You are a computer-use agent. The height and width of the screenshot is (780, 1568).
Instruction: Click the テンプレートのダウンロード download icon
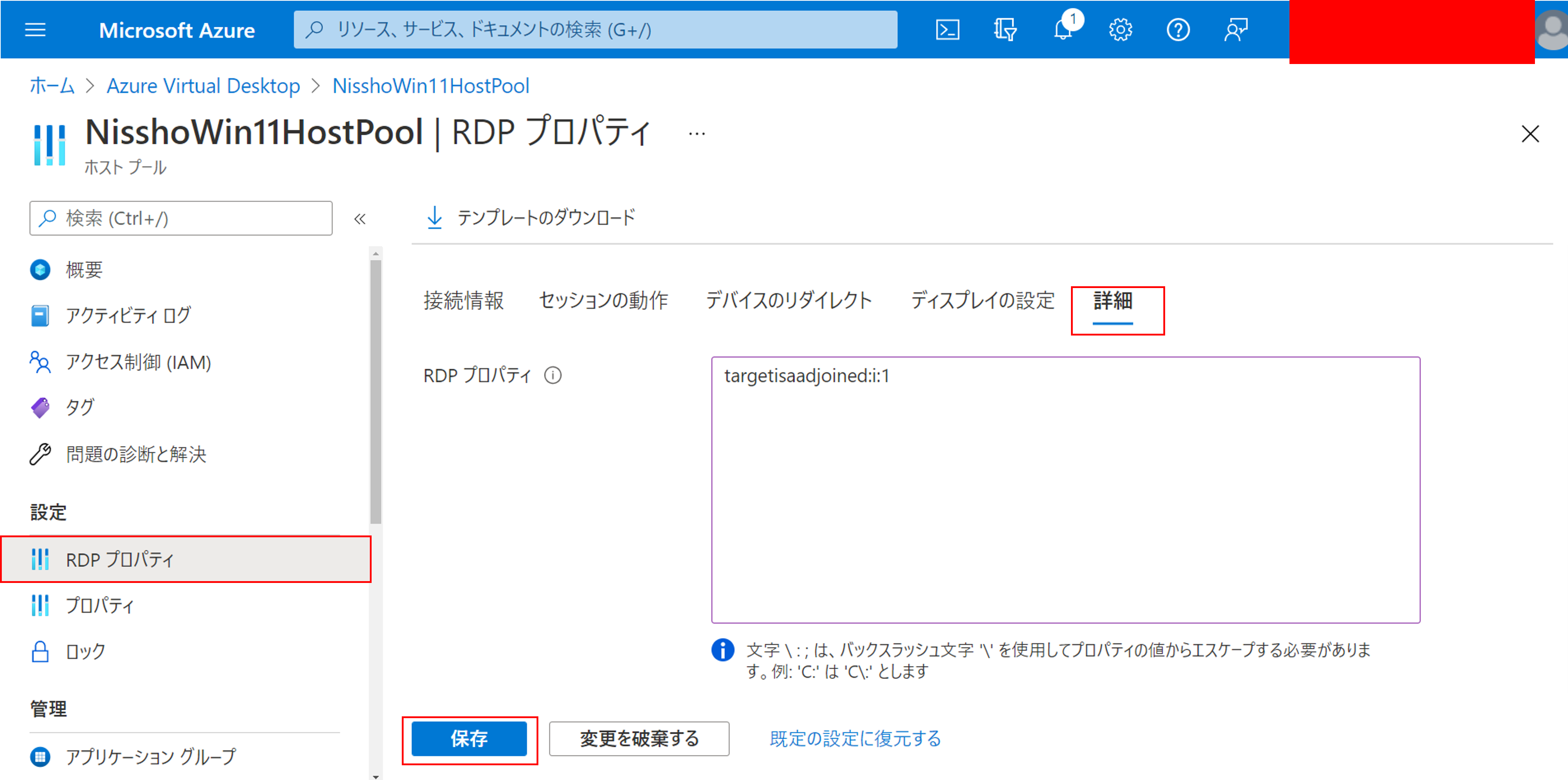point(434,217)
